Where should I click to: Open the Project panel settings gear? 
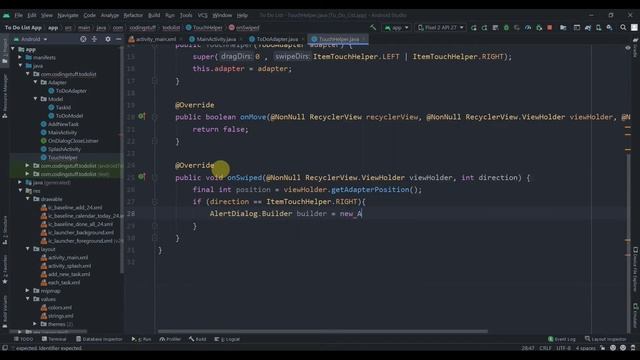[x=108, y=39]
